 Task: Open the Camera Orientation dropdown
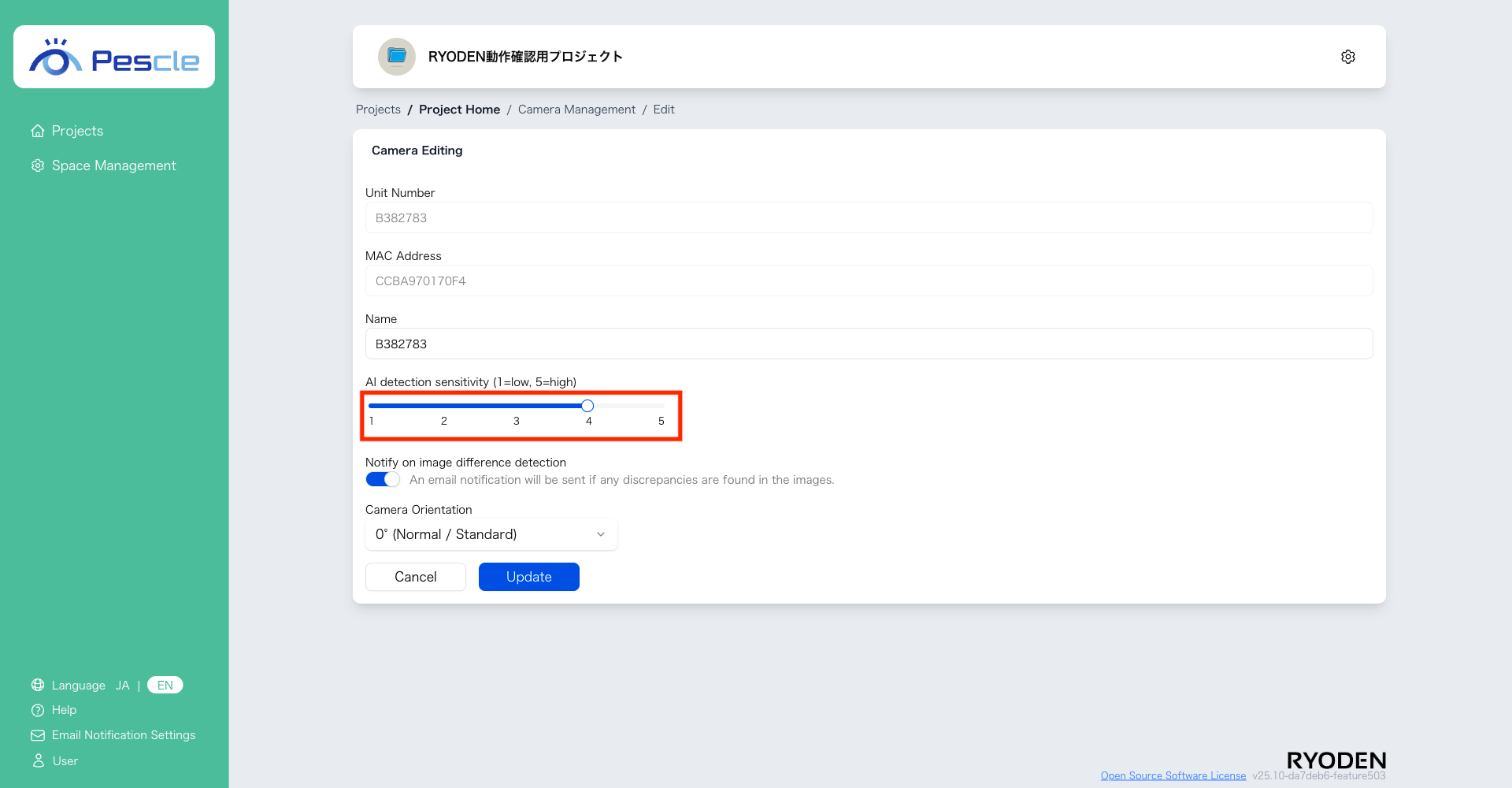click(491, 534)
